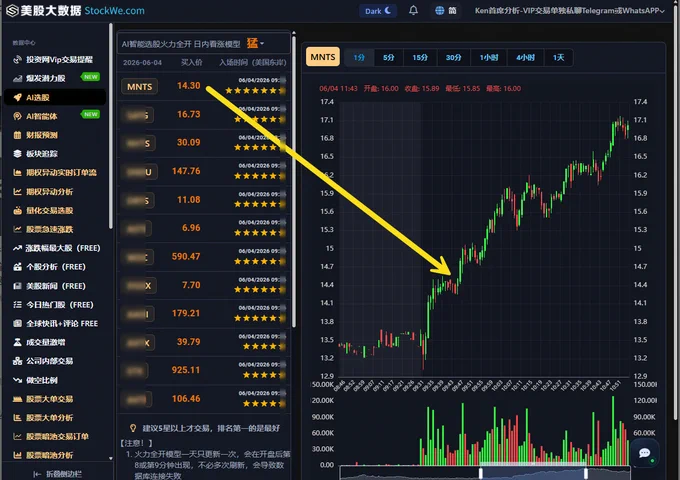Switch chart to 1小时 interval
The height and width of the screenshot is (480, 680).
point(489,58)
